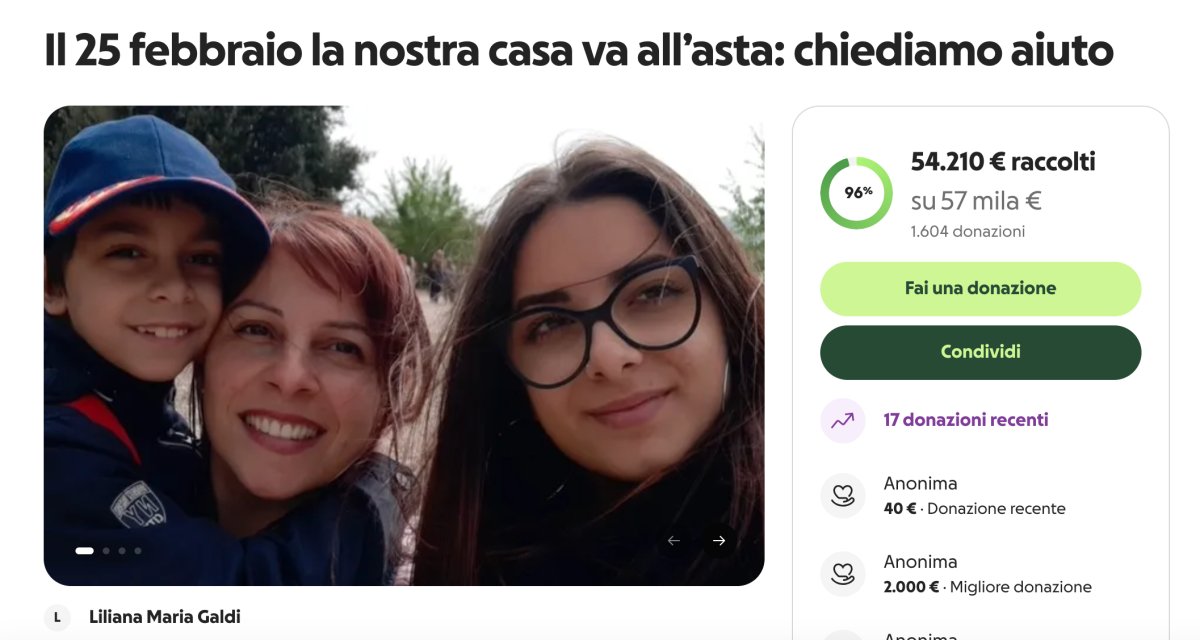The height and width of the screenshot is (640, 1200).
Task: Click the family photo in carousel
Action: (404, 346)
